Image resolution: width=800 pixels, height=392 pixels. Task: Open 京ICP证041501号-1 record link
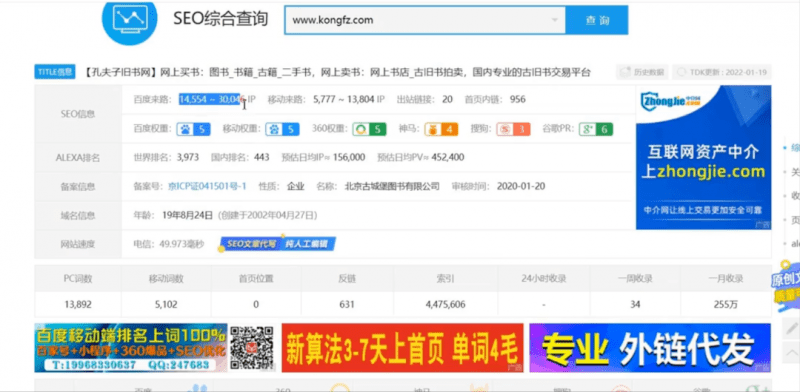(208, 186)
